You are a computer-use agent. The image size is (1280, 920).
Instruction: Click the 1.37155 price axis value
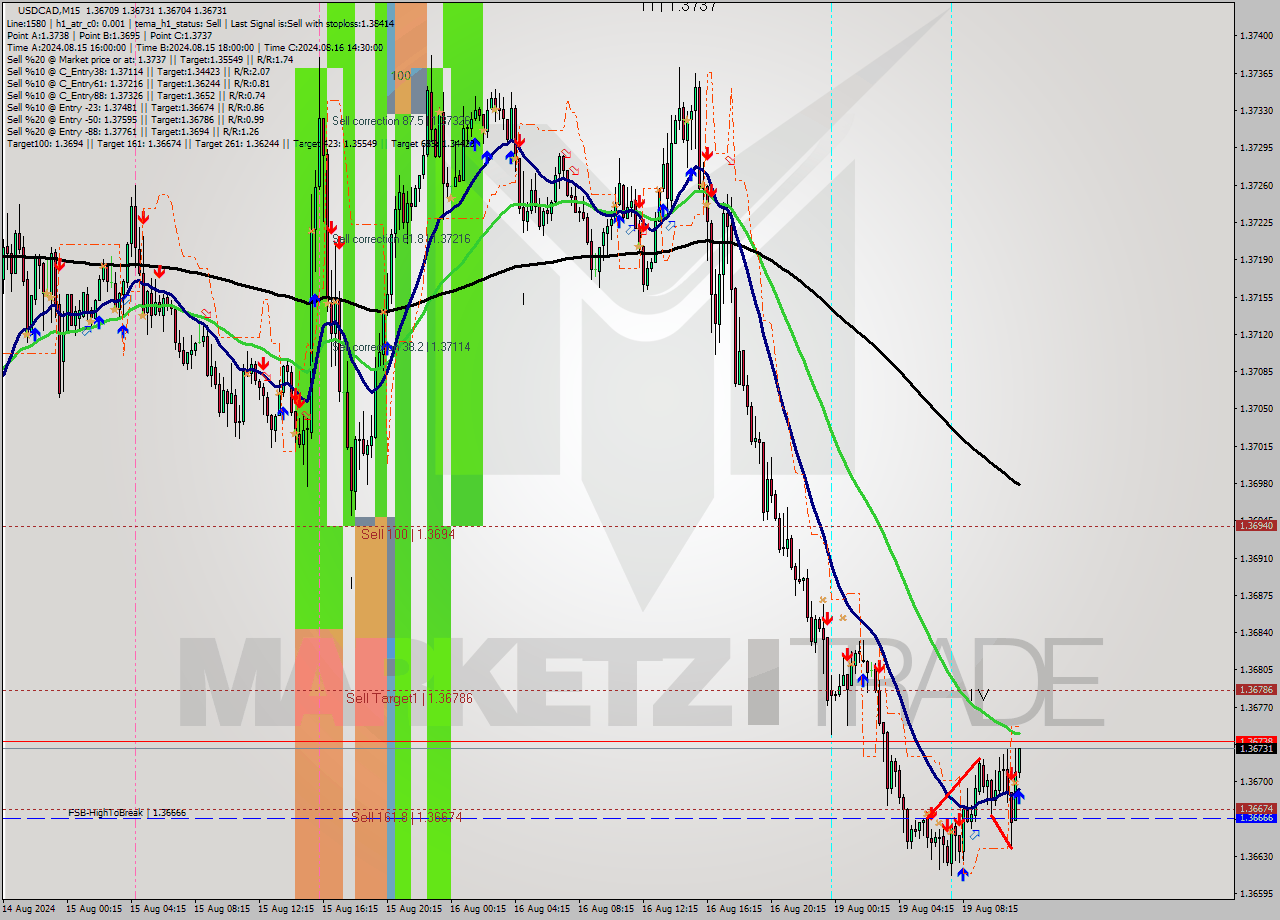click(1255, 298)
